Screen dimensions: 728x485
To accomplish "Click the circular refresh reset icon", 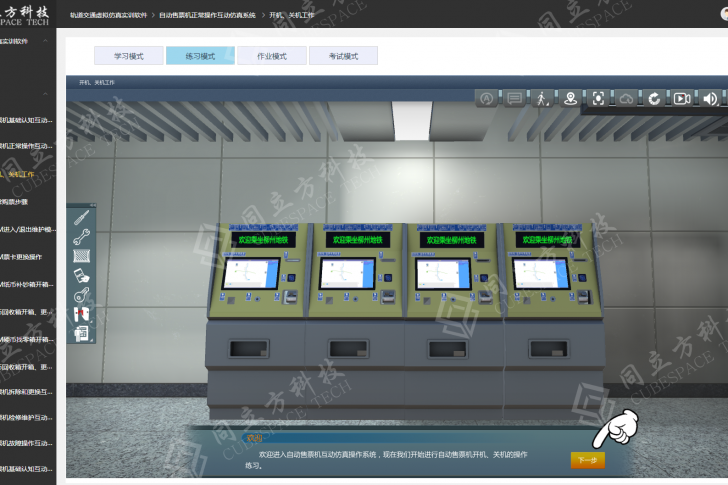I will click(654, 98).
